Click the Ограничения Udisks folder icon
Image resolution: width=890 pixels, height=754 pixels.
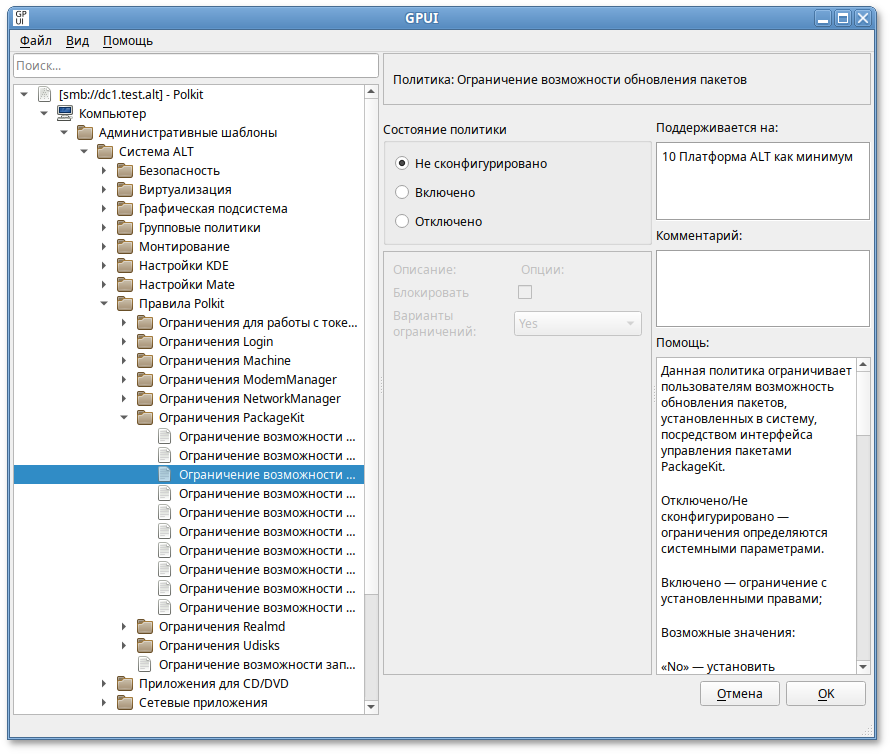point(144,645)
